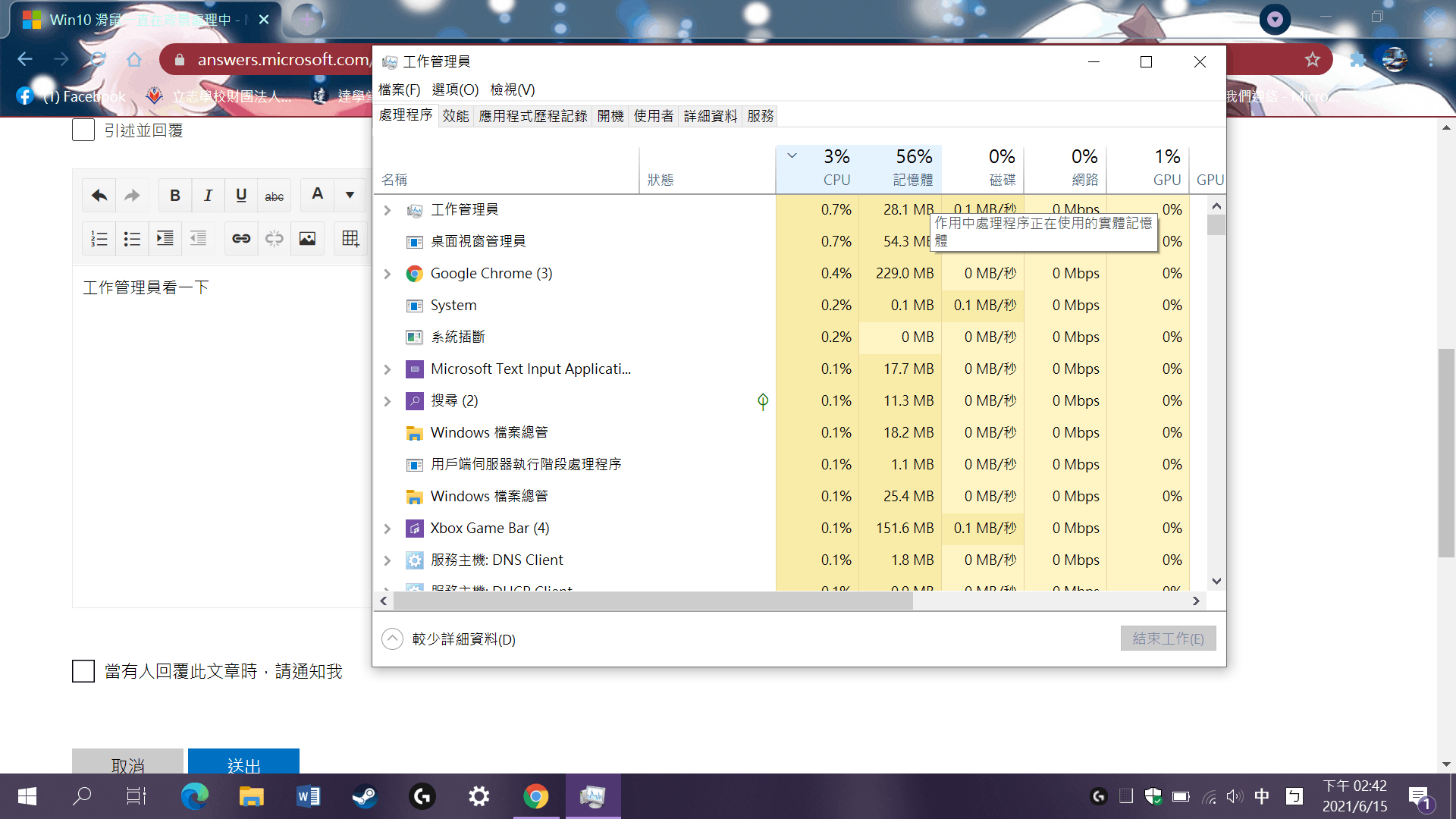Click the undo arrow in the editor toolbar
1456x819 pixels.
click(99, 196)
